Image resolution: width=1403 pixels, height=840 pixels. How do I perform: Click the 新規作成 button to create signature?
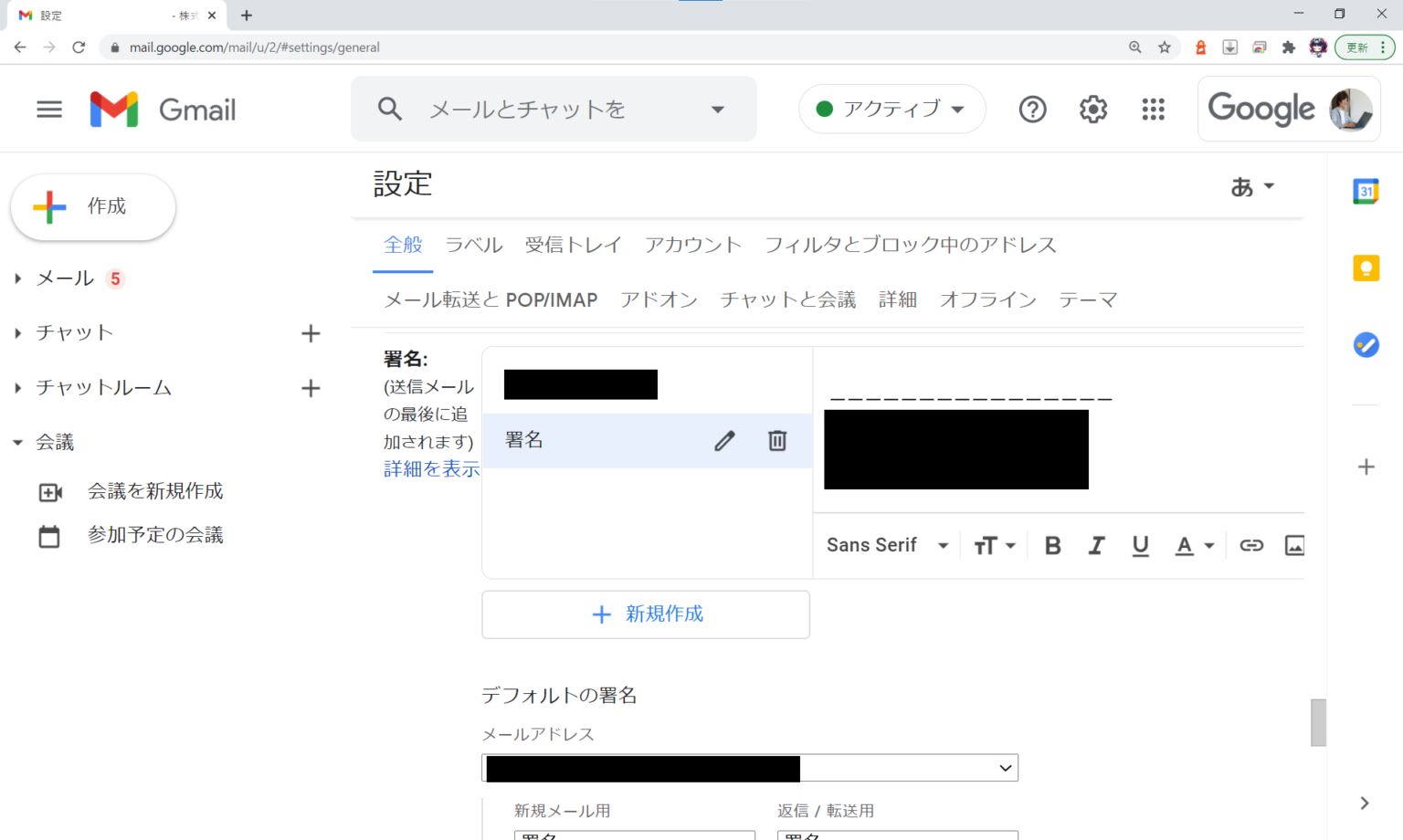pyautogui.click(x=646, y=614)
